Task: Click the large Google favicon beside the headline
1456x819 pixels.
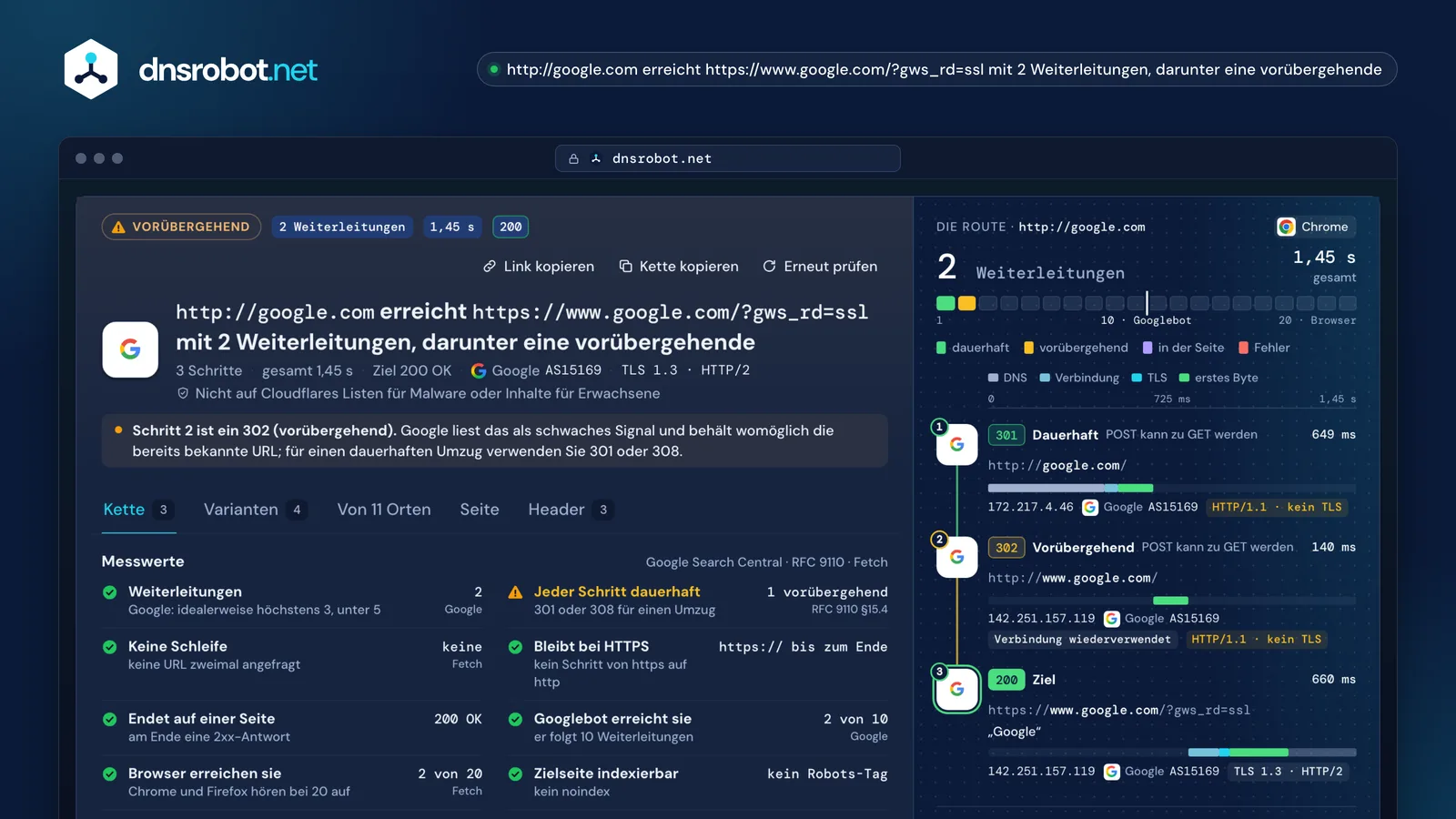Action: point(130,349)
